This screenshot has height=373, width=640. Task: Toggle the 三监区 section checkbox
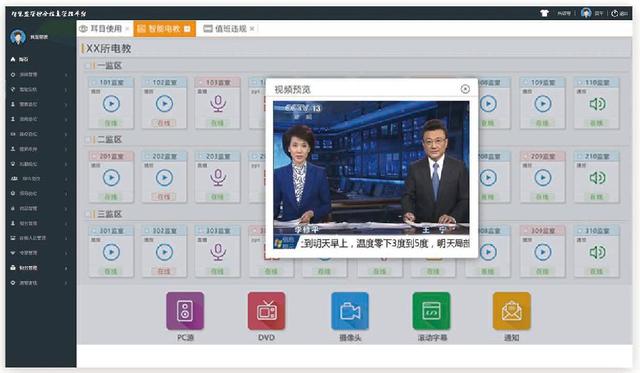click(88, 214)
